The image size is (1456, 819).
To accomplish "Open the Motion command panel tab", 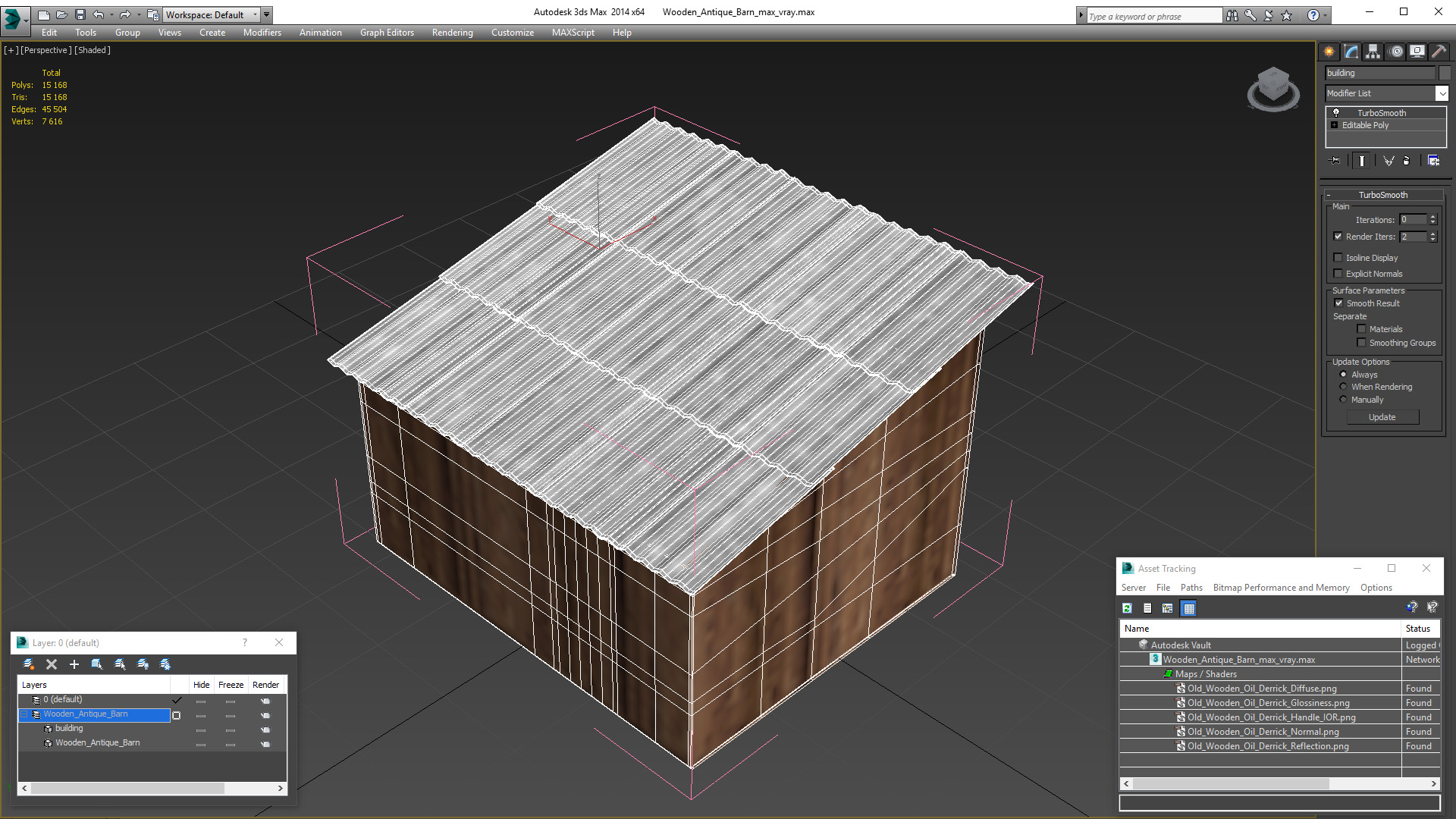I will pos(1396,52).
